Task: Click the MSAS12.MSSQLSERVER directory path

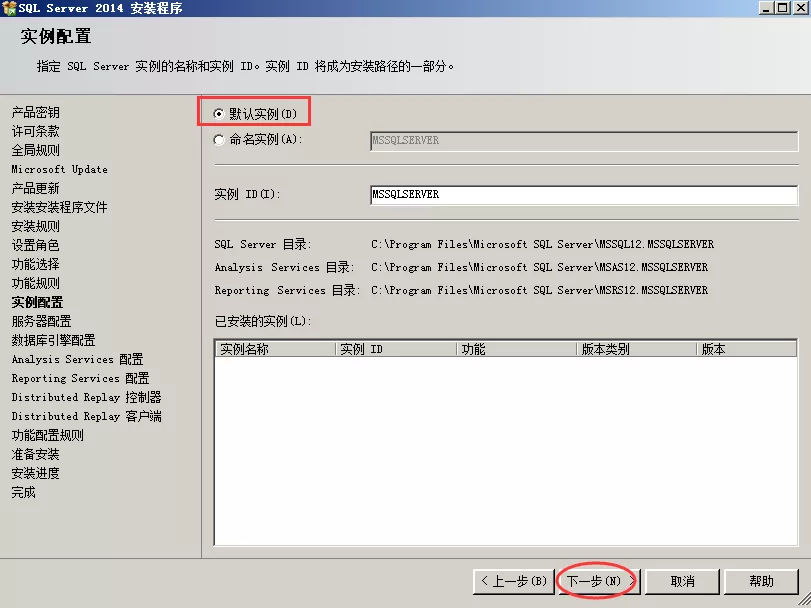Action: [x=539, y=268]
